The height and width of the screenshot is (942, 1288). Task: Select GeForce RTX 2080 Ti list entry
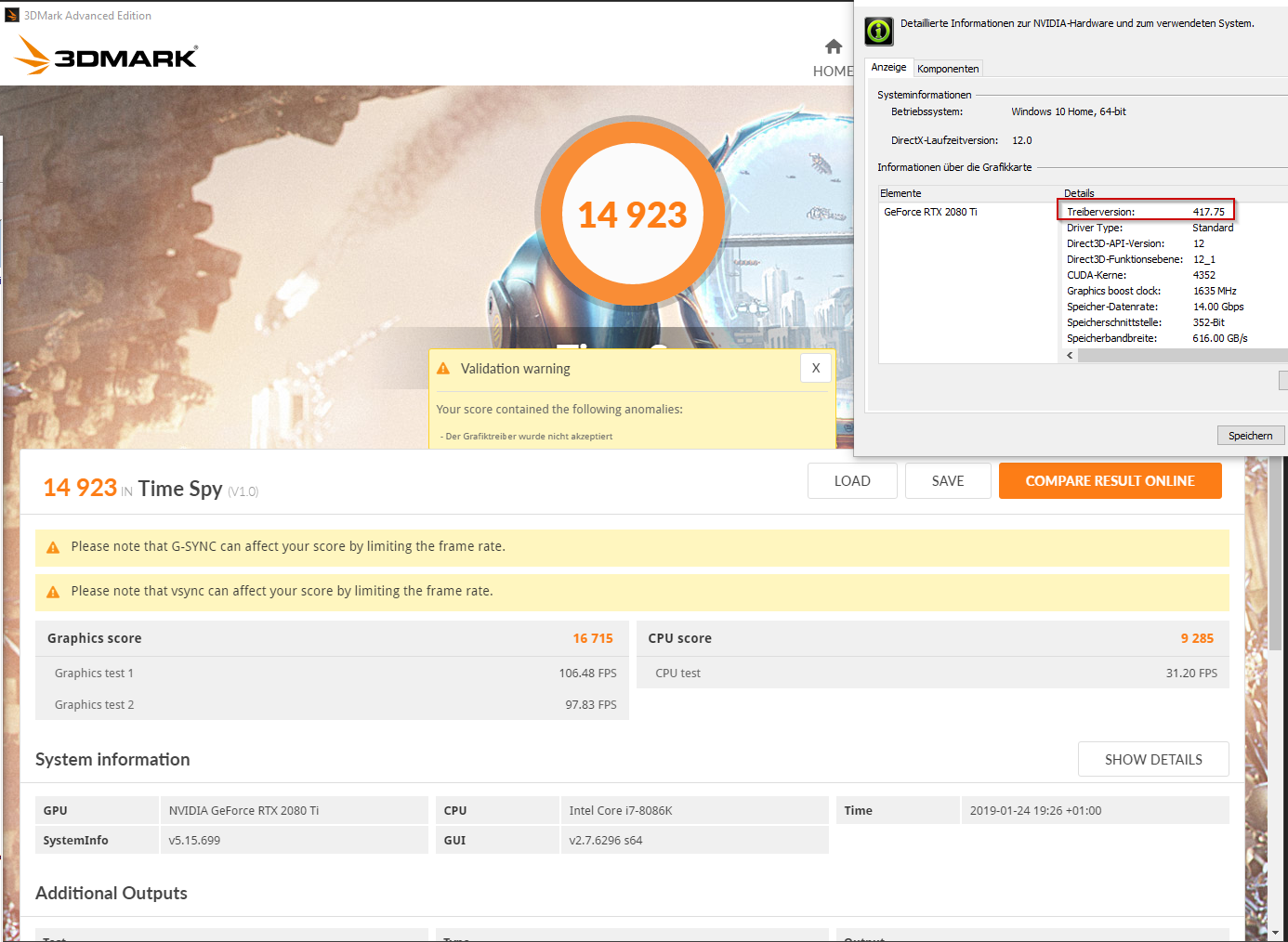[x=930, y=212]
